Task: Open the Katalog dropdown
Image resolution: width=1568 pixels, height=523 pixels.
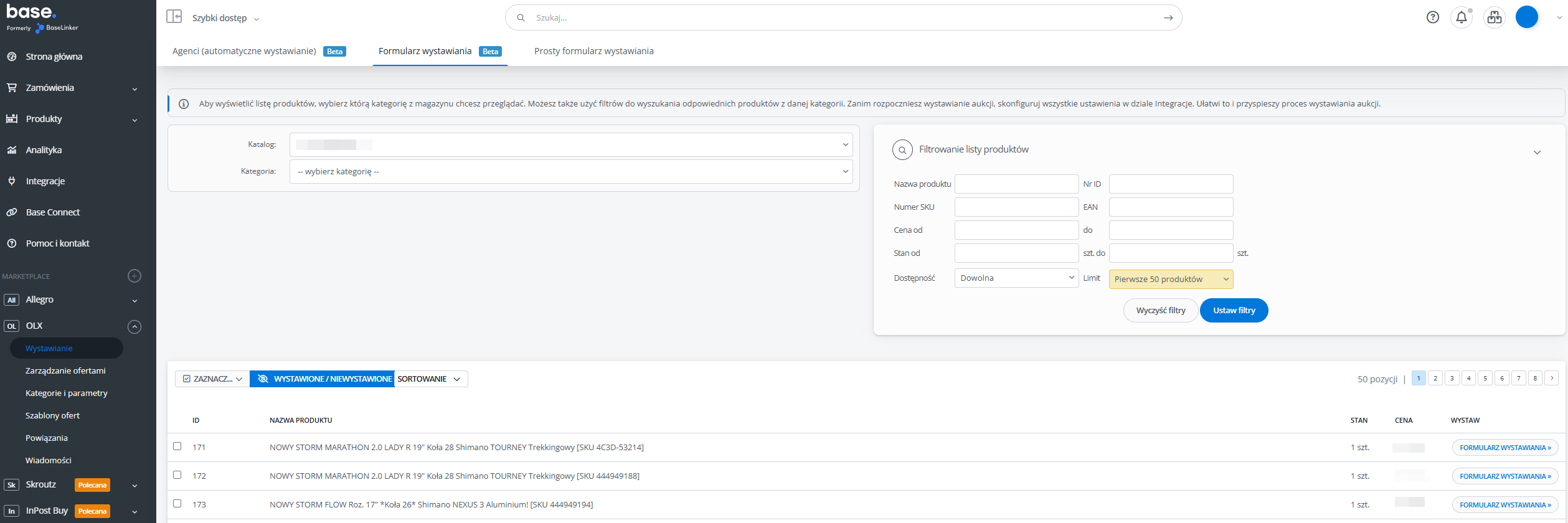Action: coord(570,145)
